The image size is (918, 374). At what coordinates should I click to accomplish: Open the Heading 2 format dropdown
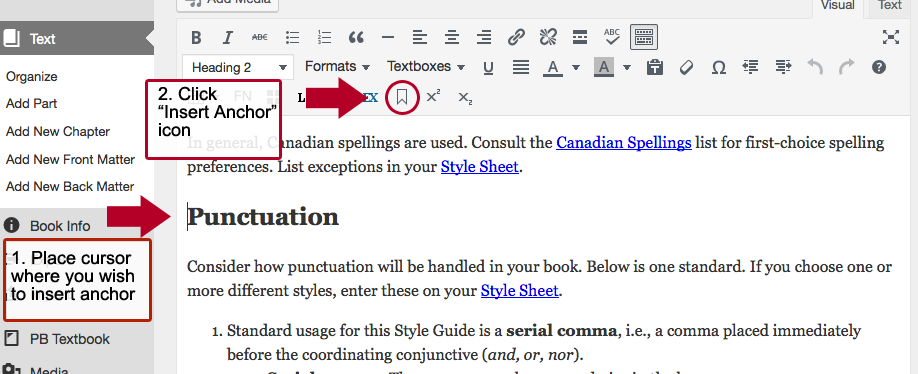238,67
